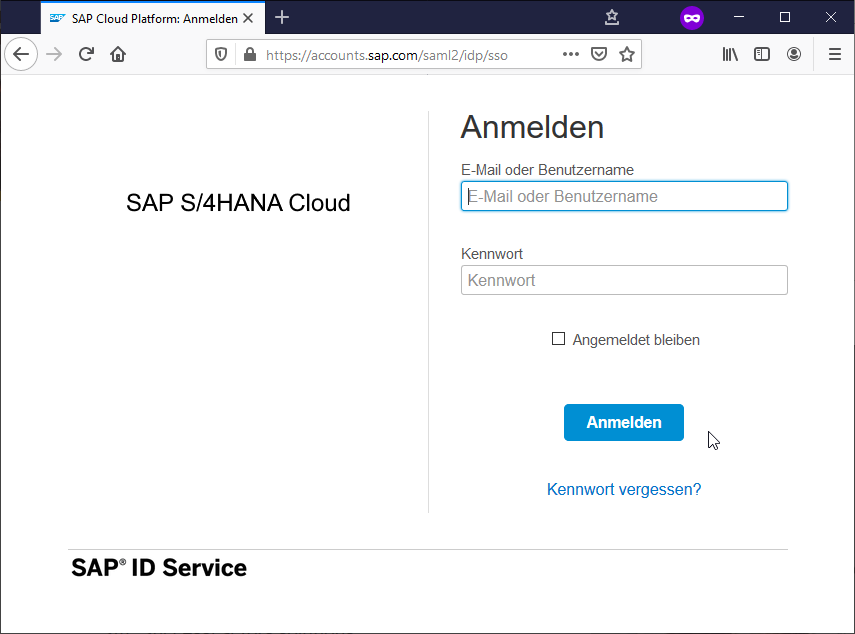855x634 pixels.
Task: Open the Library bookmarks and history
Action: pos(730,54)
